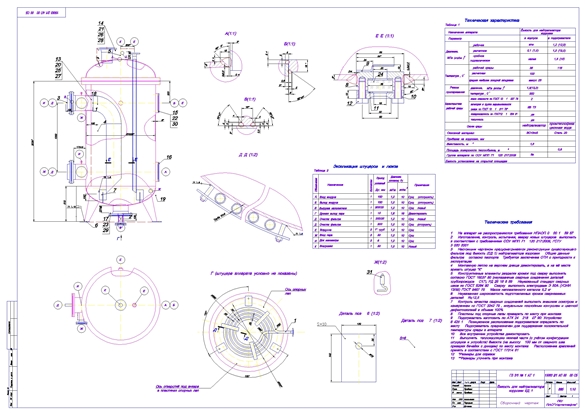
Task: Select position callout 11 in section Е-Е
Action: coord(376,109)
